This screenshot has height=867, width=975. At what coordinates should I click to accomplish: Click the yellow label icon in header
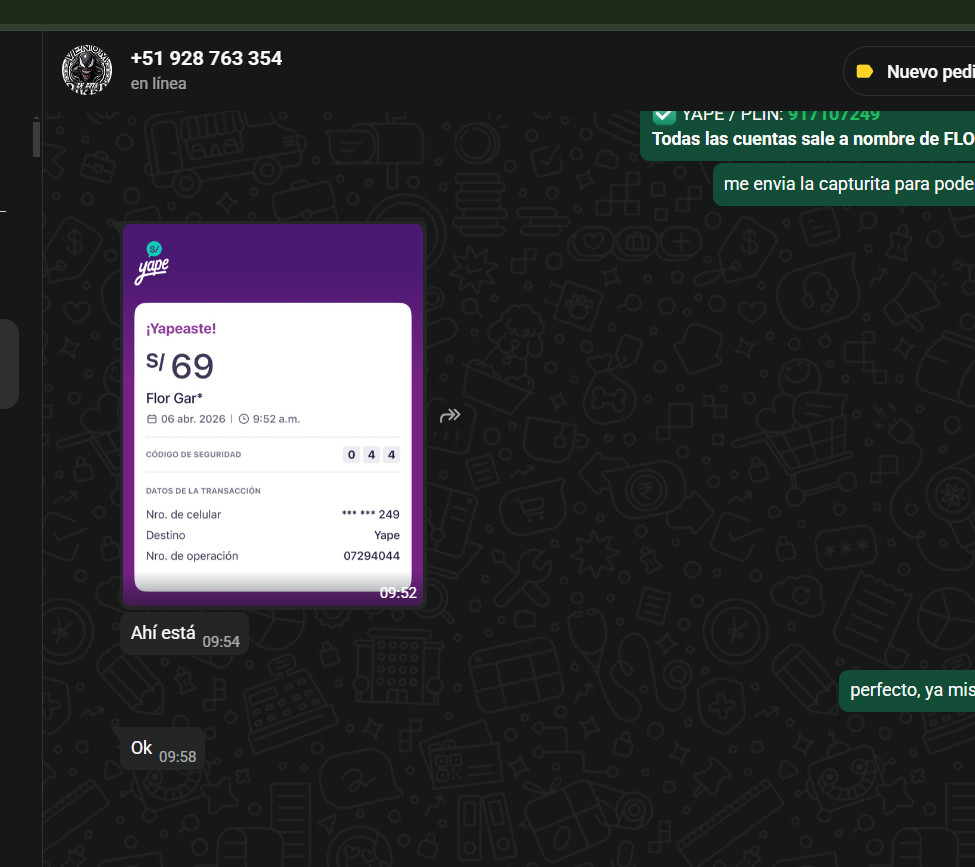click(866, 72)
